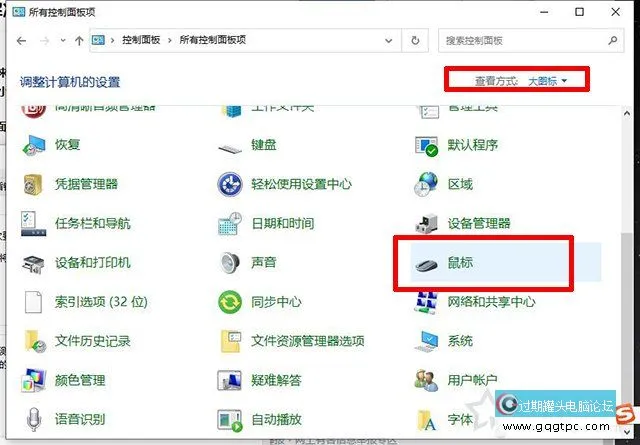Click the 所有控制面板项 breadcrumb
This screenshot has width=640, height=445.
213,40
